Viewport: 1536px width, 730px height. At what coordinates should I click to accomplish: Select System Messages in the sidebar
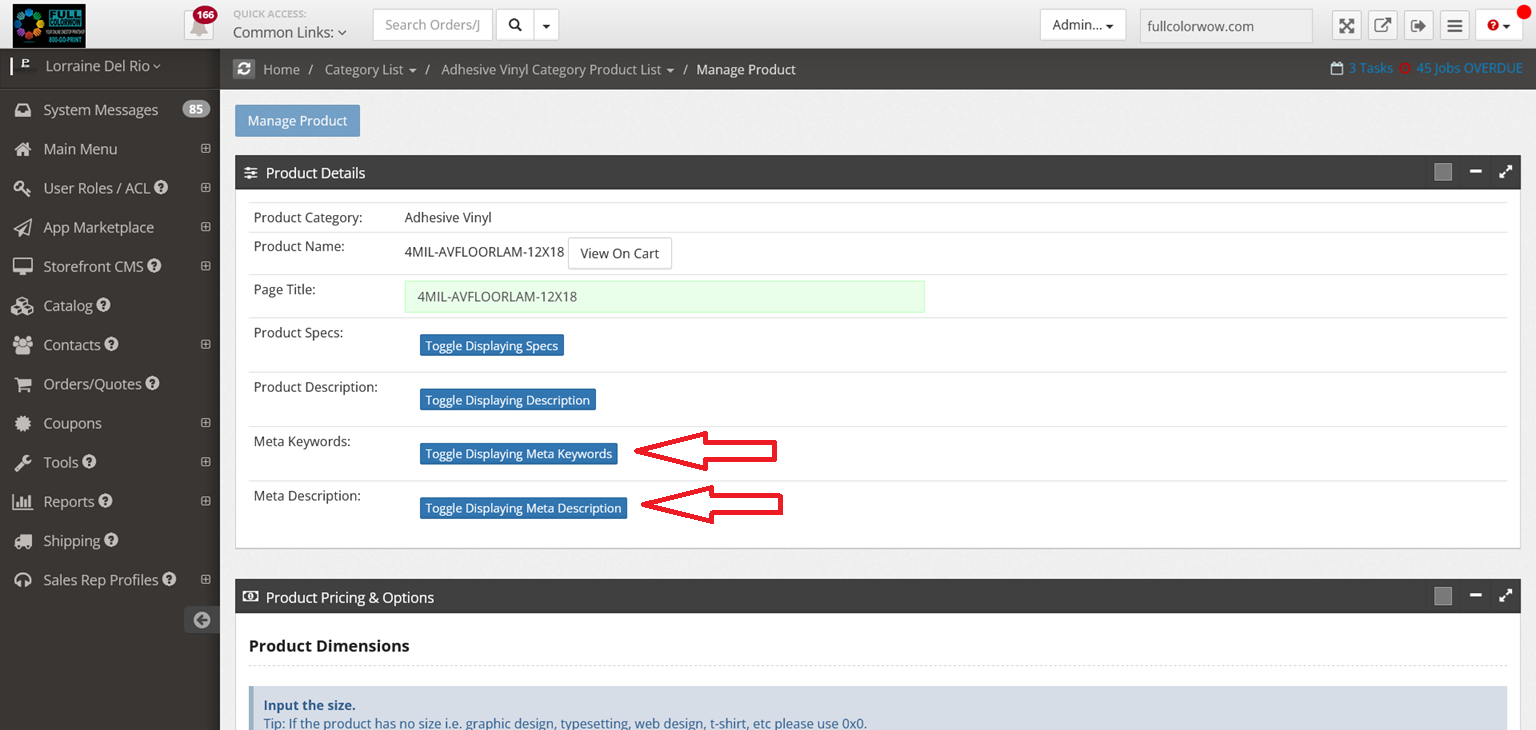[100, 110]
